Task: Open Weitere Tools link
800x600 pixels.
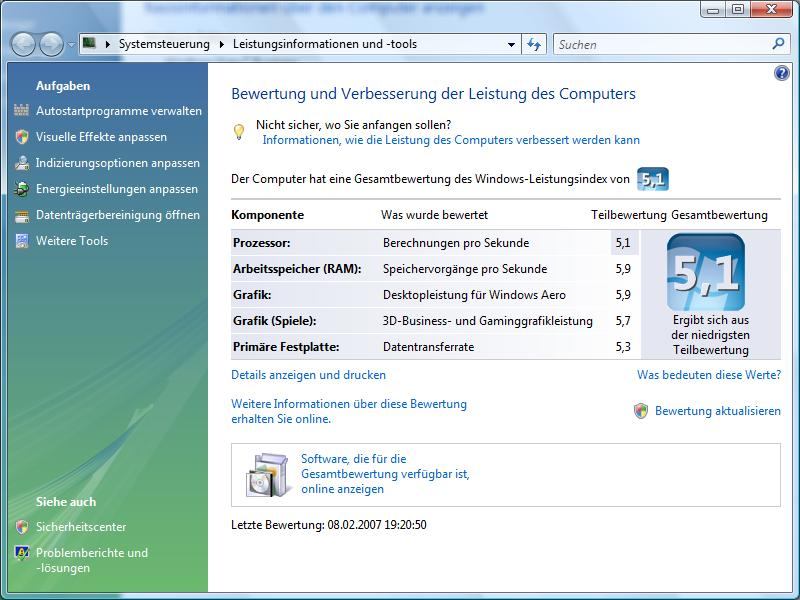Action: point(72,241)
